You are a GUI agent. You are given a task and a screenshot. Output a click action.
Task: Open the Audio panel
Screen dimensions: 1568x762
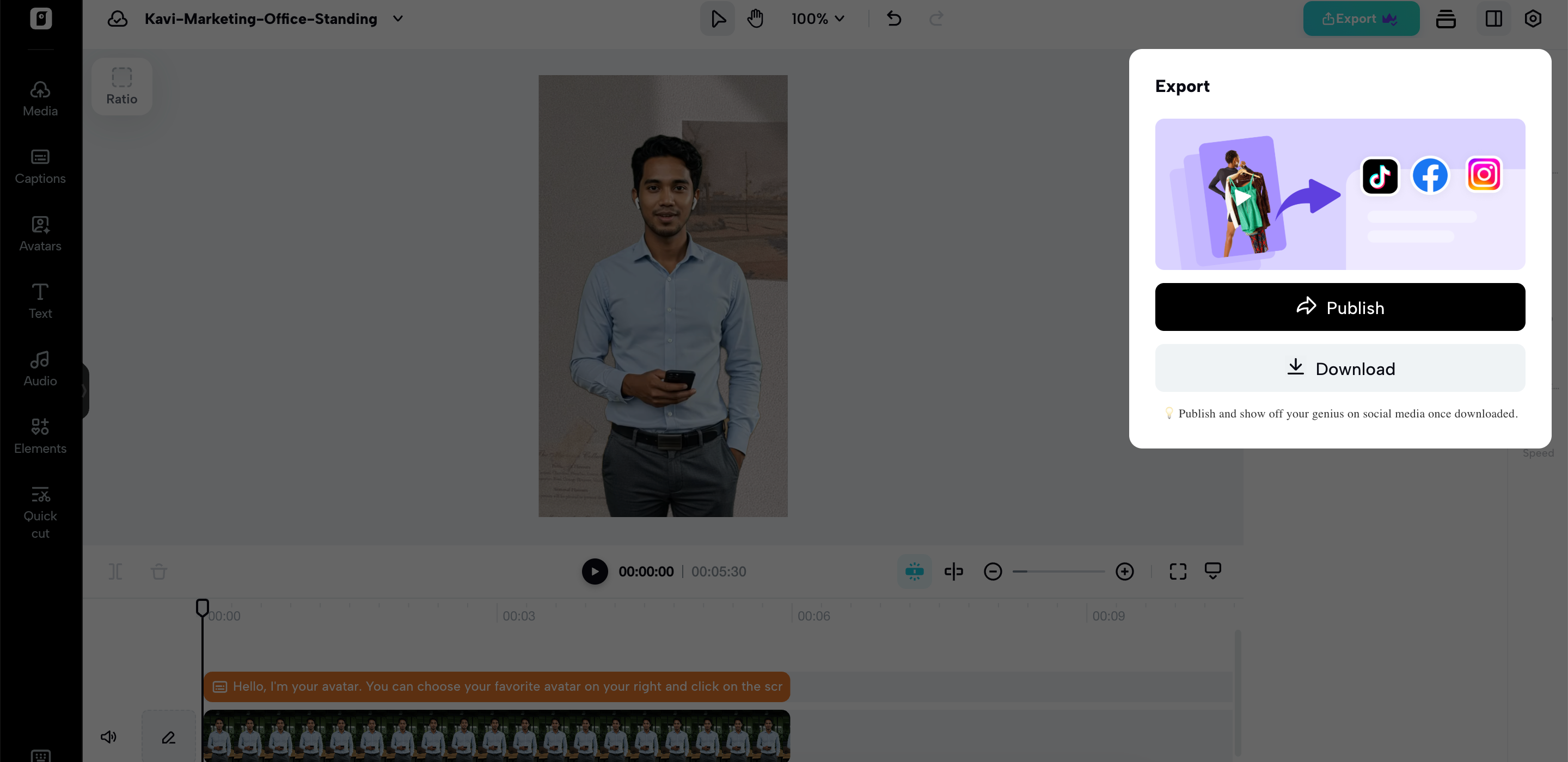(40, 367)
